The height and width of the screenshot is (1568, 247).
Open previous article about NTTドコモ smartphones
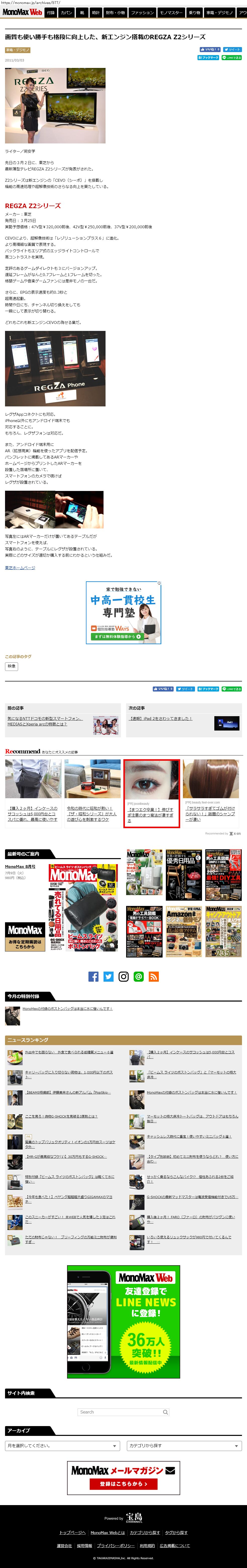pos(45,721)
